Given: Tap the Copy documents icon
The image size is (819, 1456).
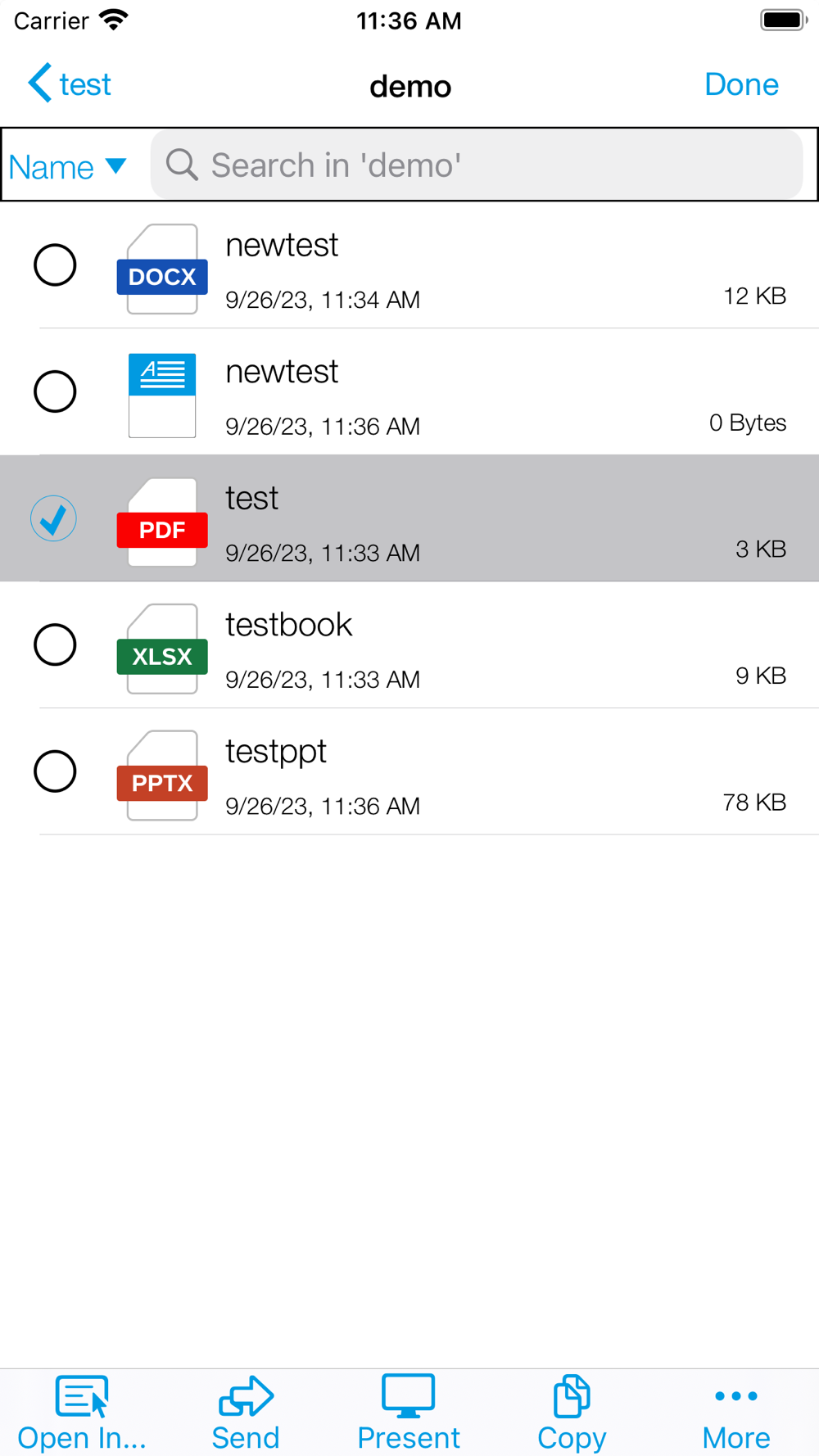Looking at the screenshot, I should pyautogui.click(x=571, y=1396).
